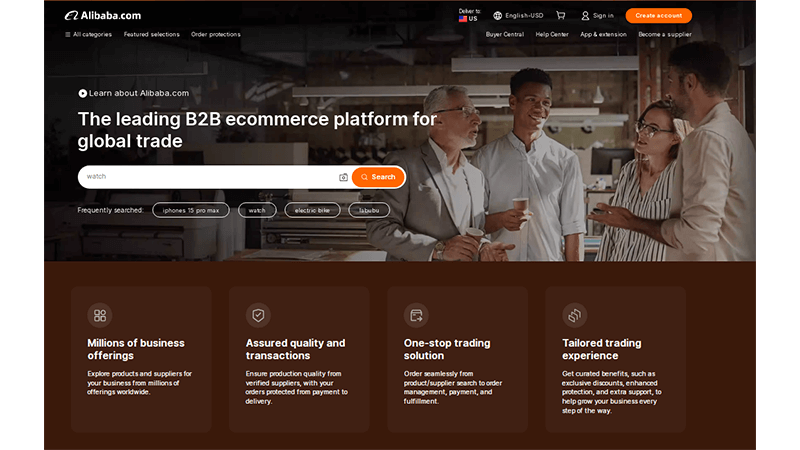Click the One-stop trading solution icon
The image size is (800, 450).
pos(416,315)
